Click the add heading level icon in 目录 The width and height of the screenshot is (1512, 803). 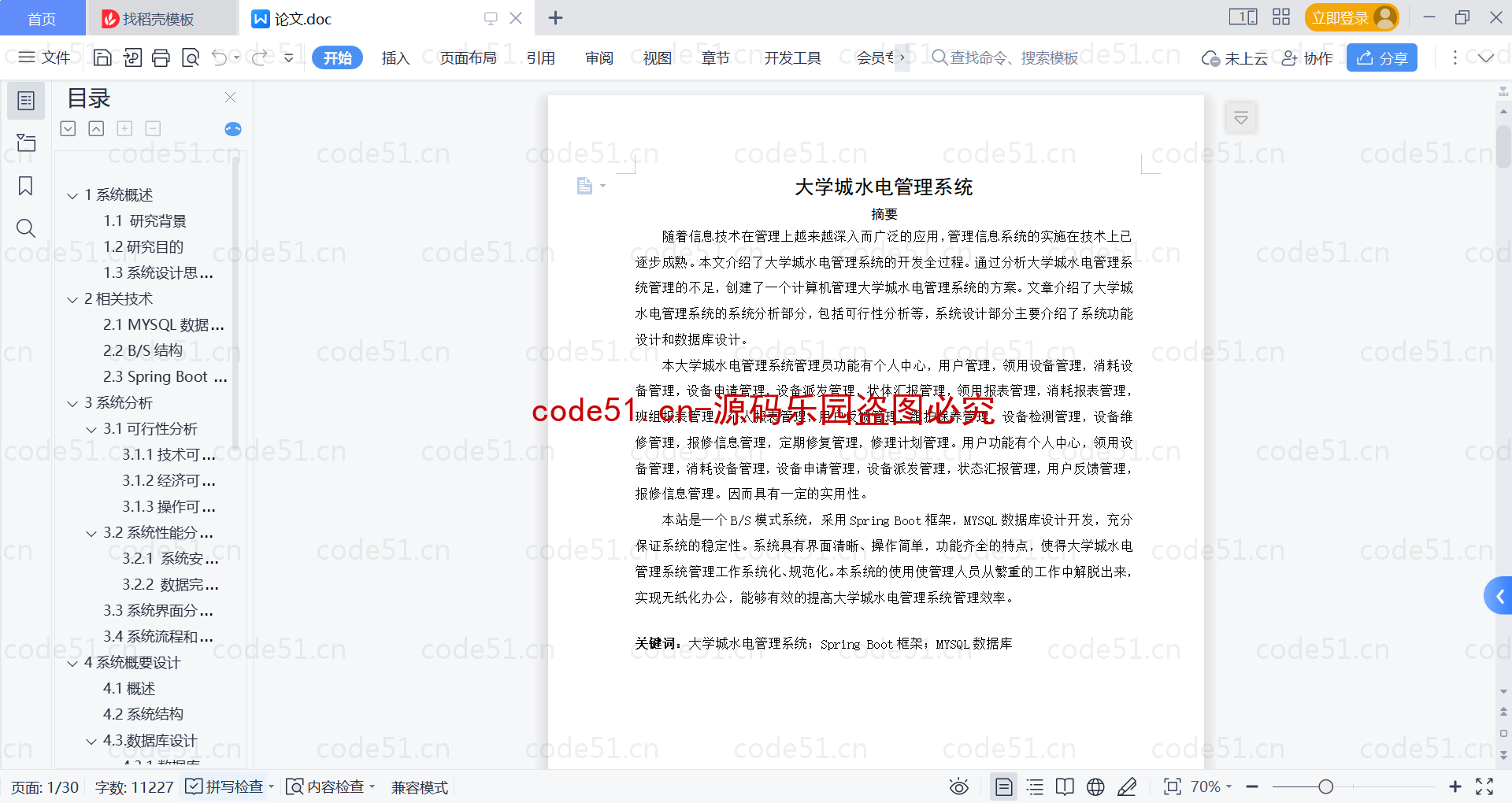[x=124, y=128]
